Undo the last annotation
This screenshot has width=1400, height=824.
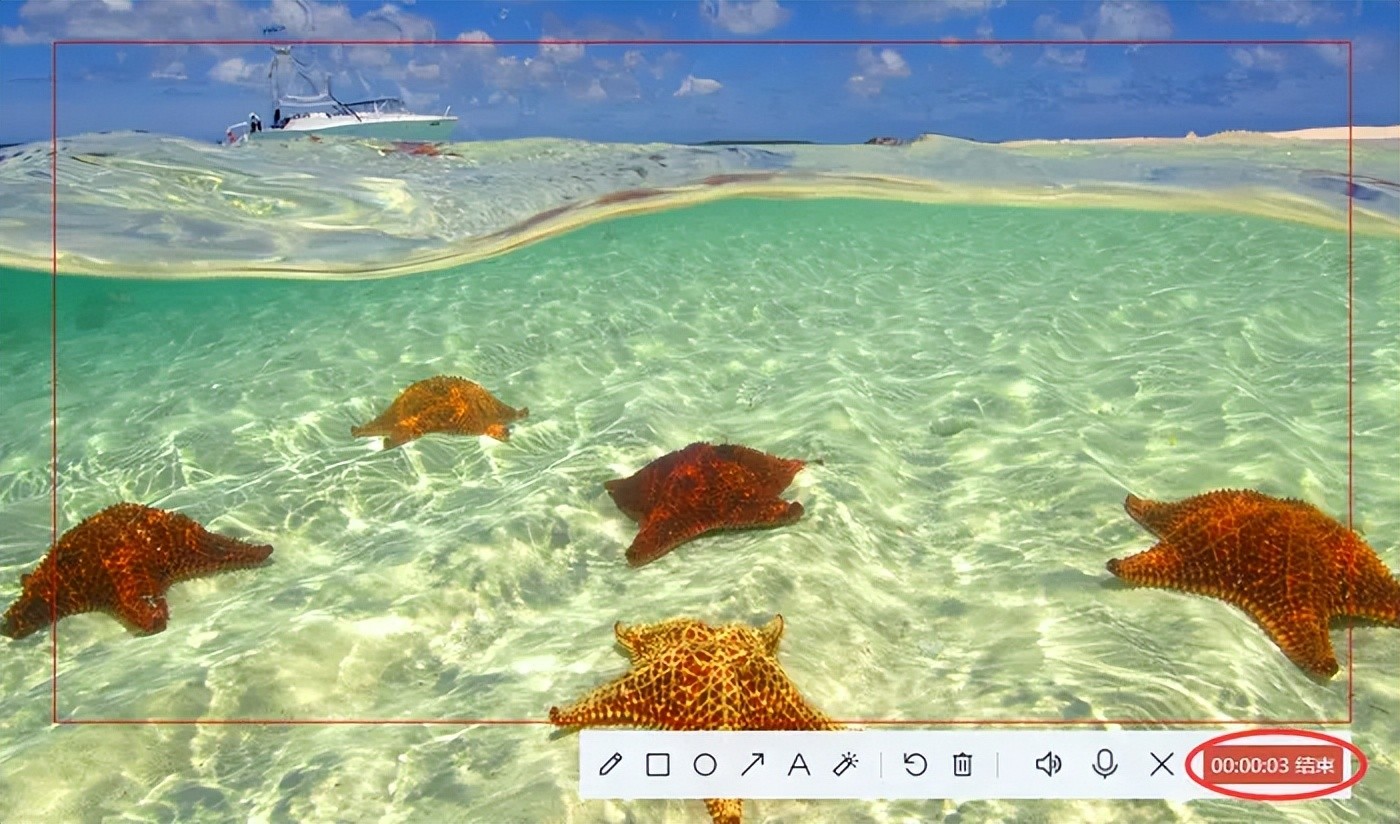pos(915,765)
